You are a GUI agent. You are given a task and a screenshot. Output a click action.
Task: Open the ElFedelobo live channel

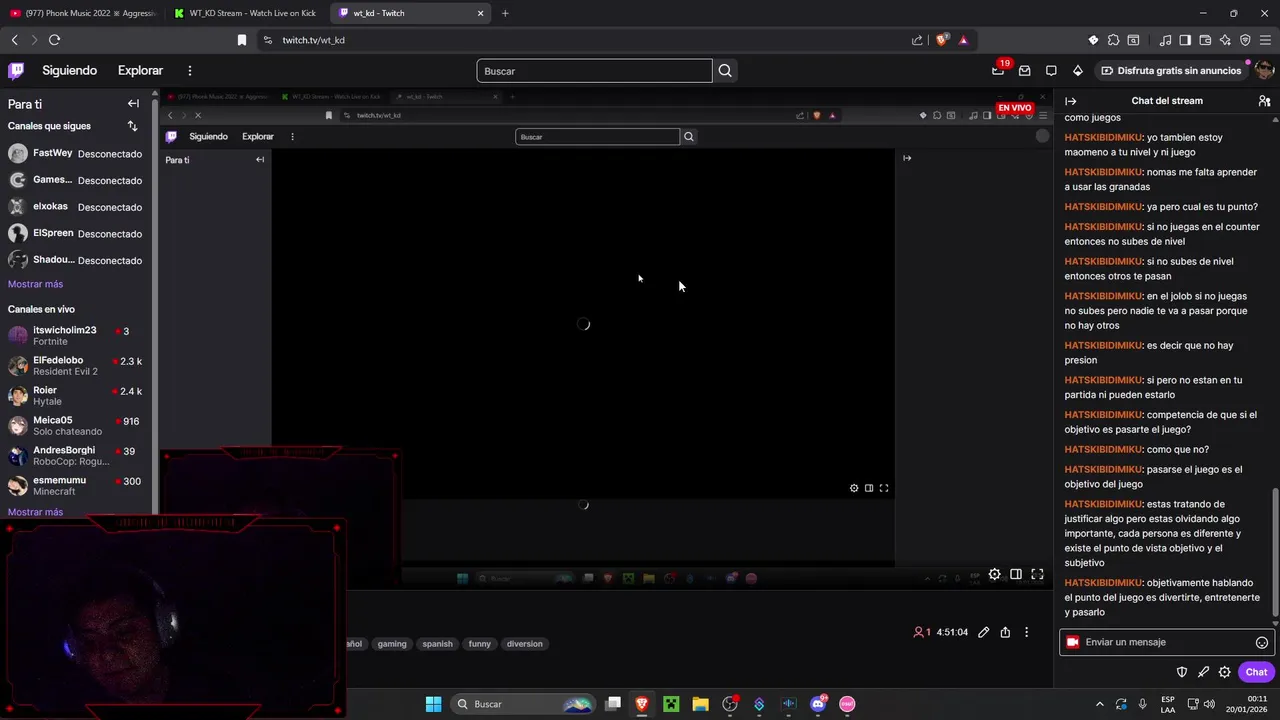click(x=77, y=365)
